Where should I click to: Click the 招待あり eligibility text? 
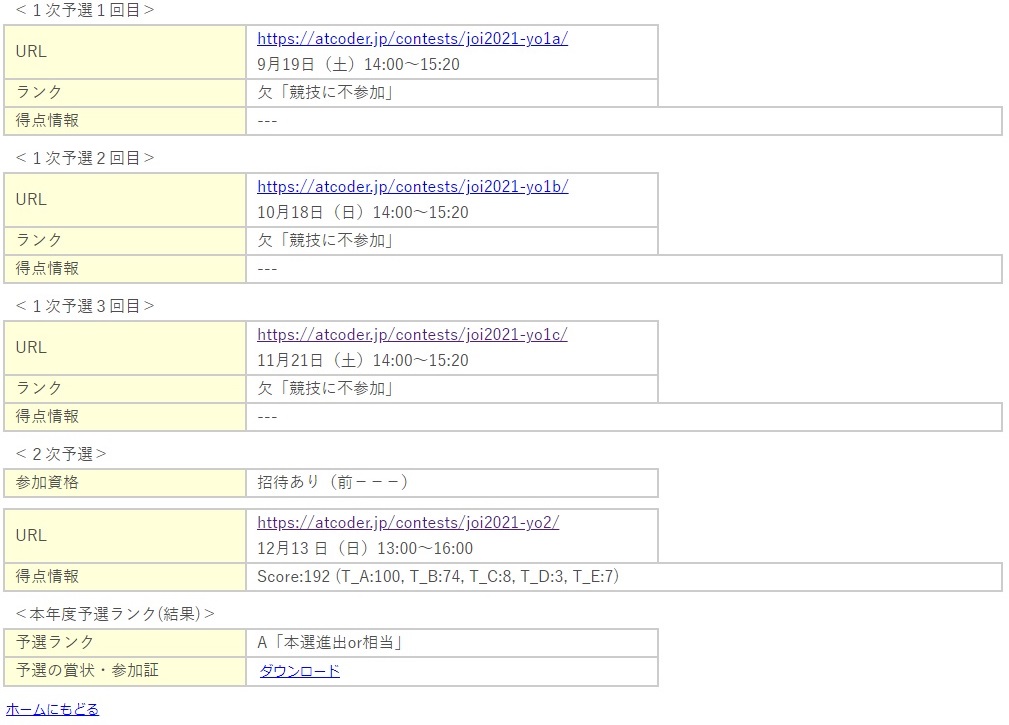tap(331, 482)
